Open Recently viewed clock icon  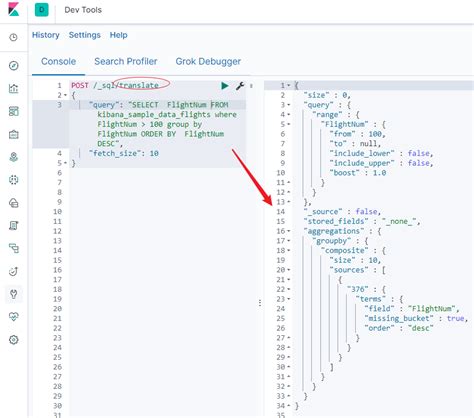pyautogui.click(x=13, y=37)
